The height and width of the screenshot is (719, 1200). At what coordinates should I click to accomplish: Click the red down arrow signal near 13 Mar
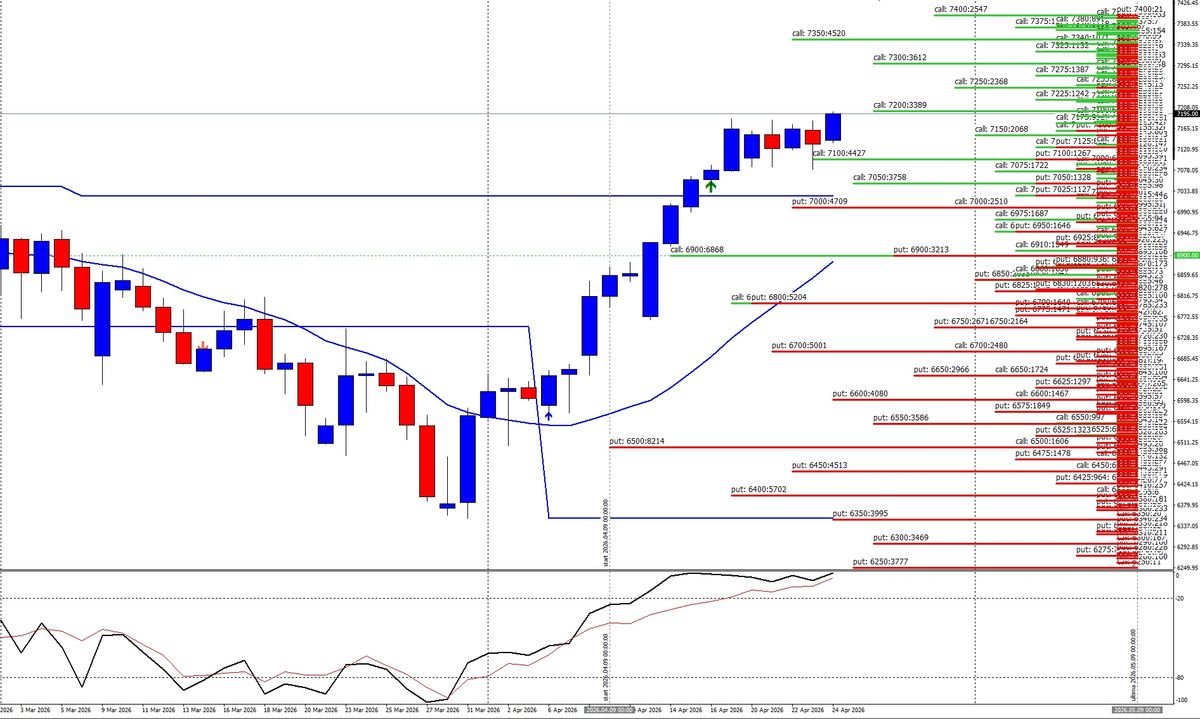pos(204,346)
